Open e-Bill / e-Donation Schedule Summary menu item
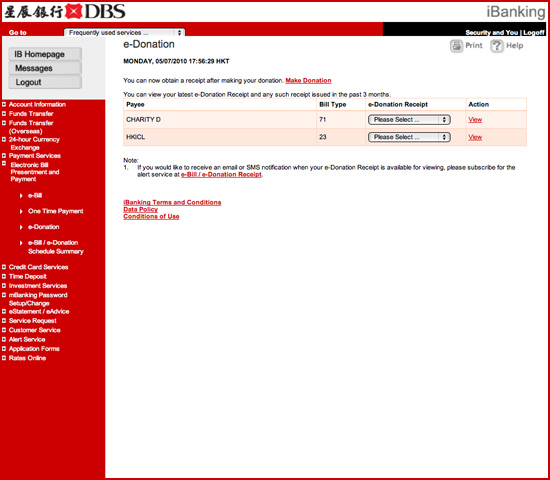Image resolution: width=550 pixels, height=480 pixels. point(55,247)
